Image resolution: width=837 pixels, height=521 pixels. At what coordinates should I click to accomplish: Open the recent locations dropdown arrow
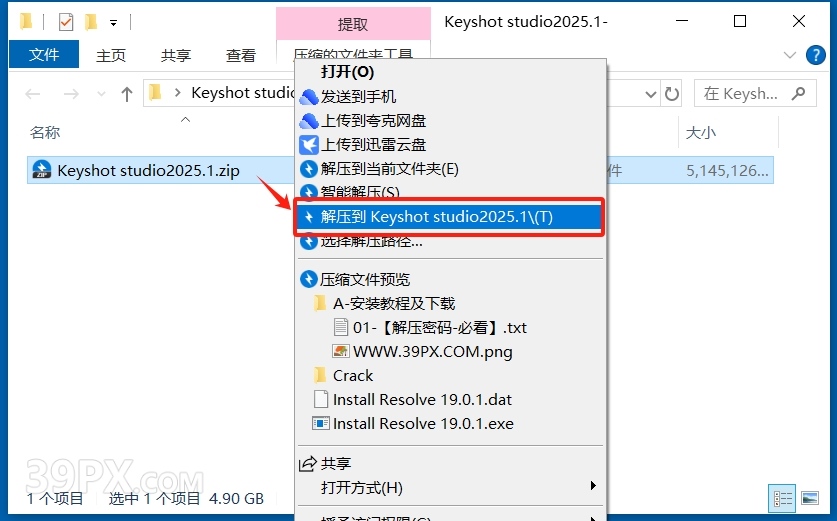[x=101, y=94]
